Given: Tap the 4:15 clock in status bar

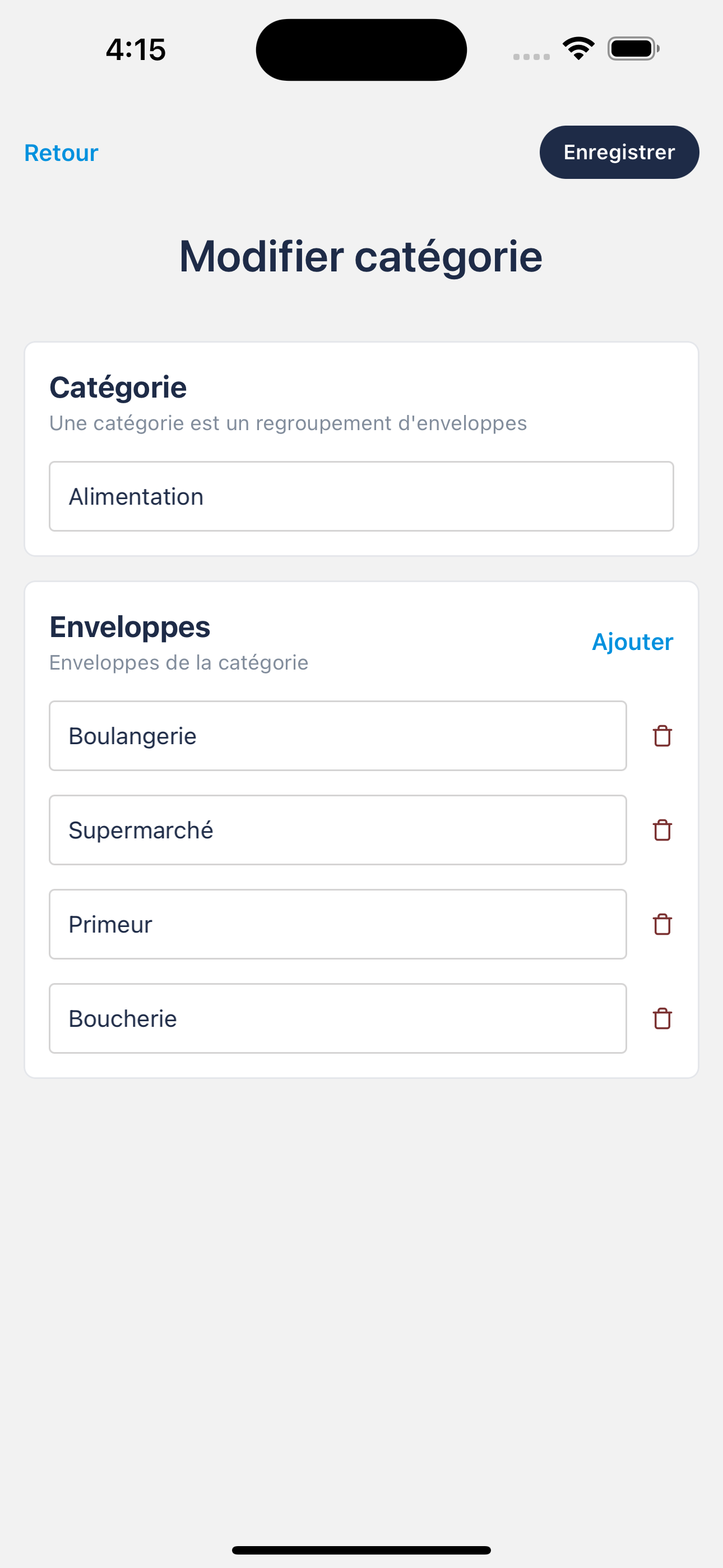Looking at the screenshot, I should point(136,49).
